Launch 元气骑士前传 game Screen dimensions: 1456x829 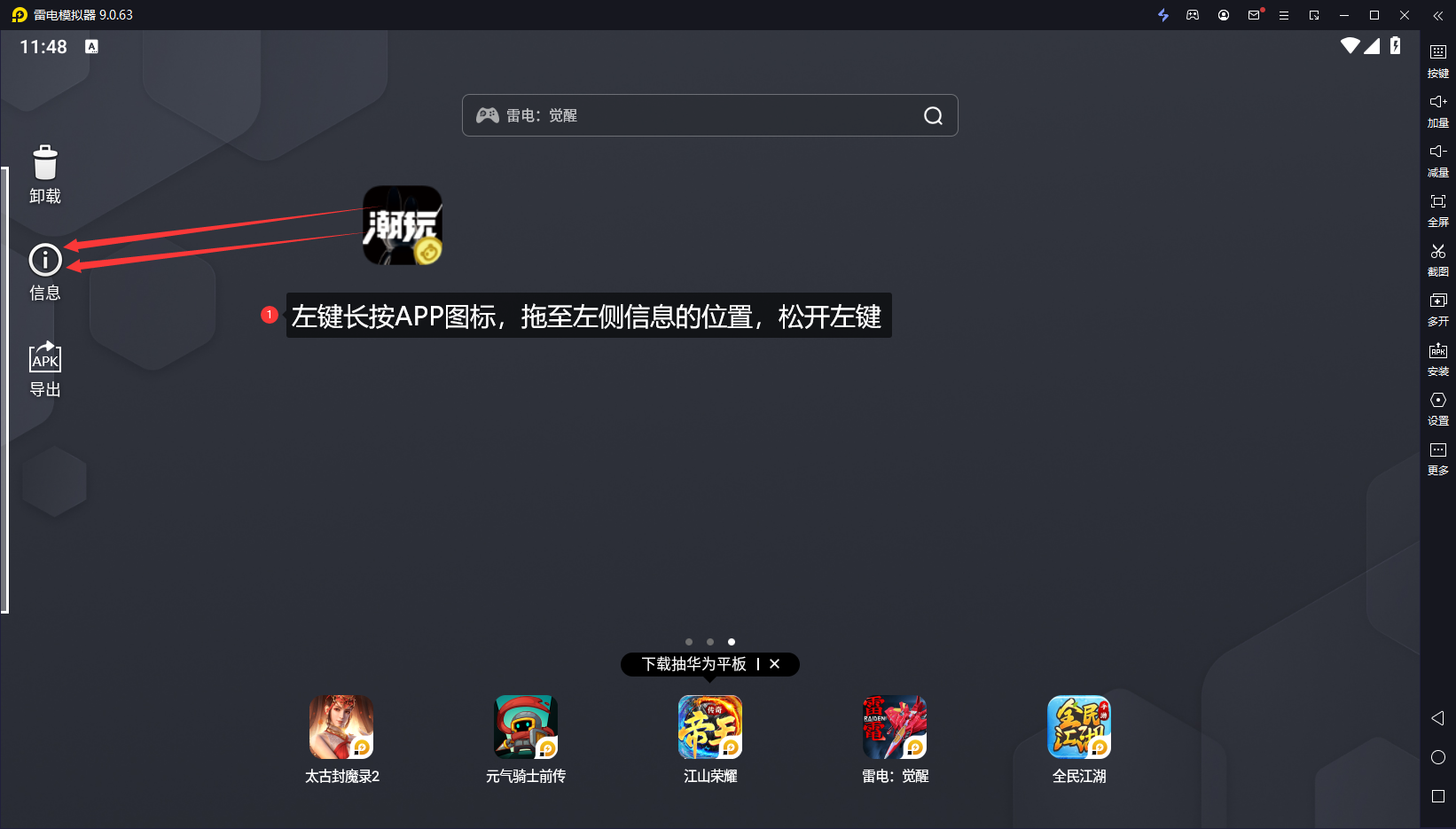(x=526, y=727)
